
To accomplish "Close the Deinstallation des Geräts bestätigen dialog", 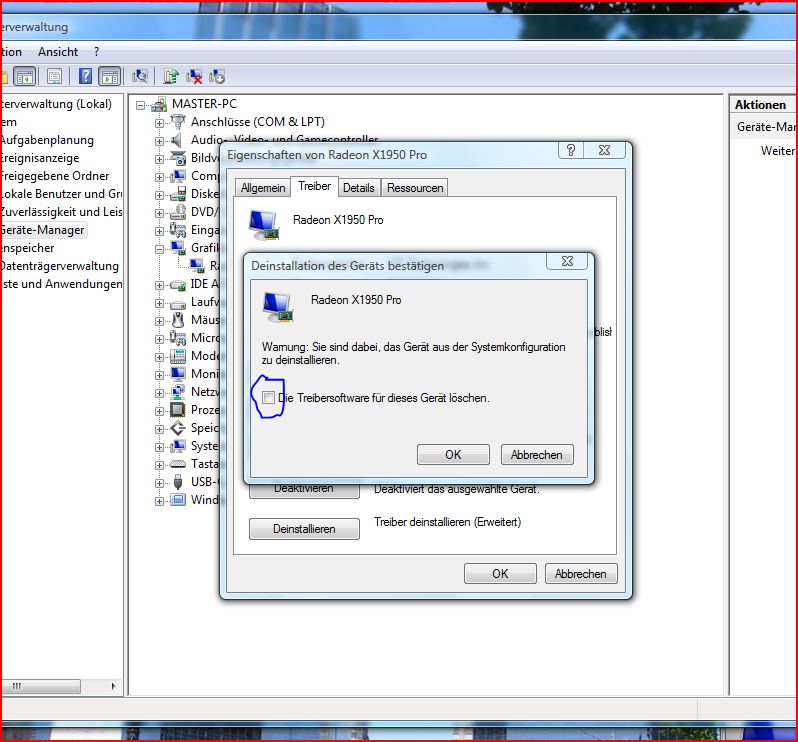I will point(567,261).
